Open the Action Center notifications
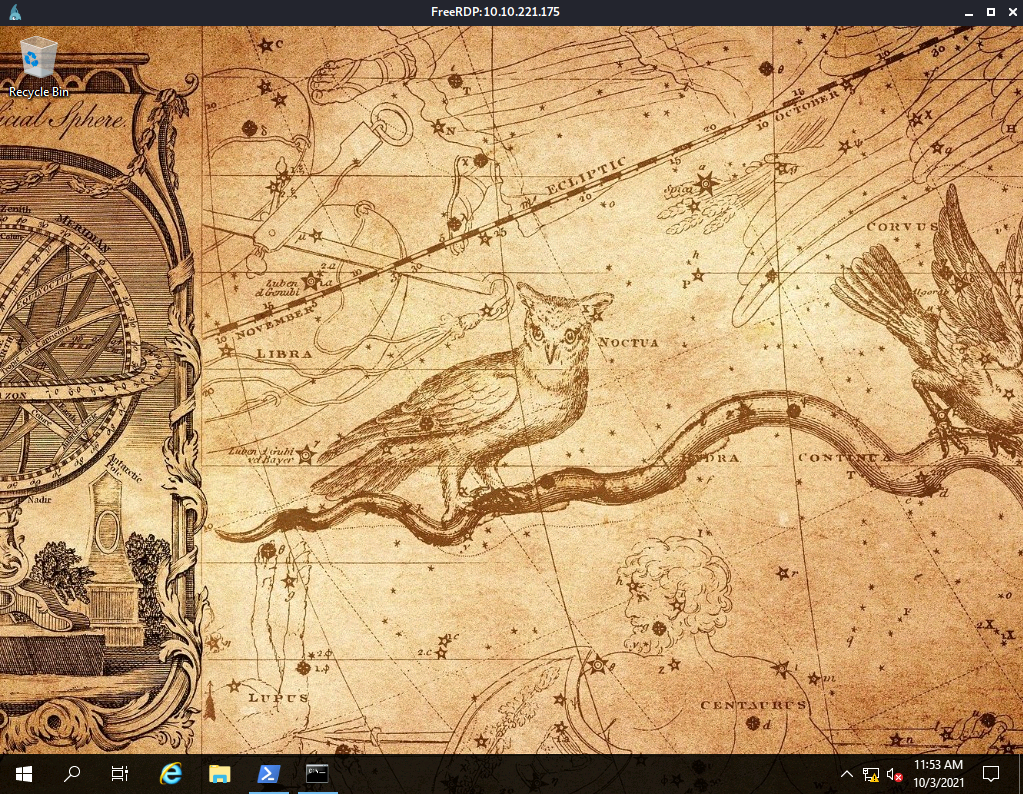Image resolution: width=1023 pixels, height=794 pixels. [x=991, y=774]
